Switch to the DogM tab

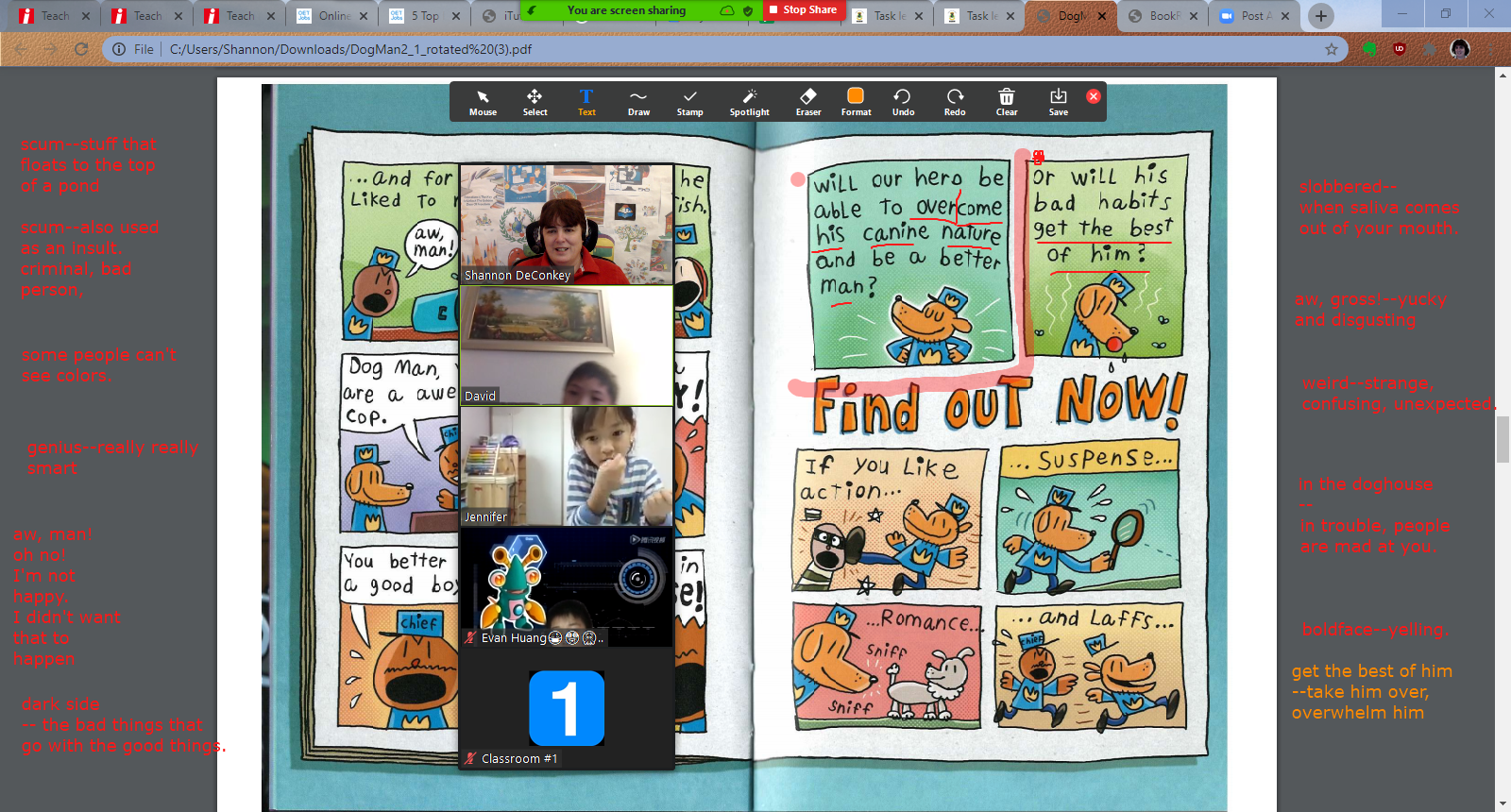coord(1071,16)
